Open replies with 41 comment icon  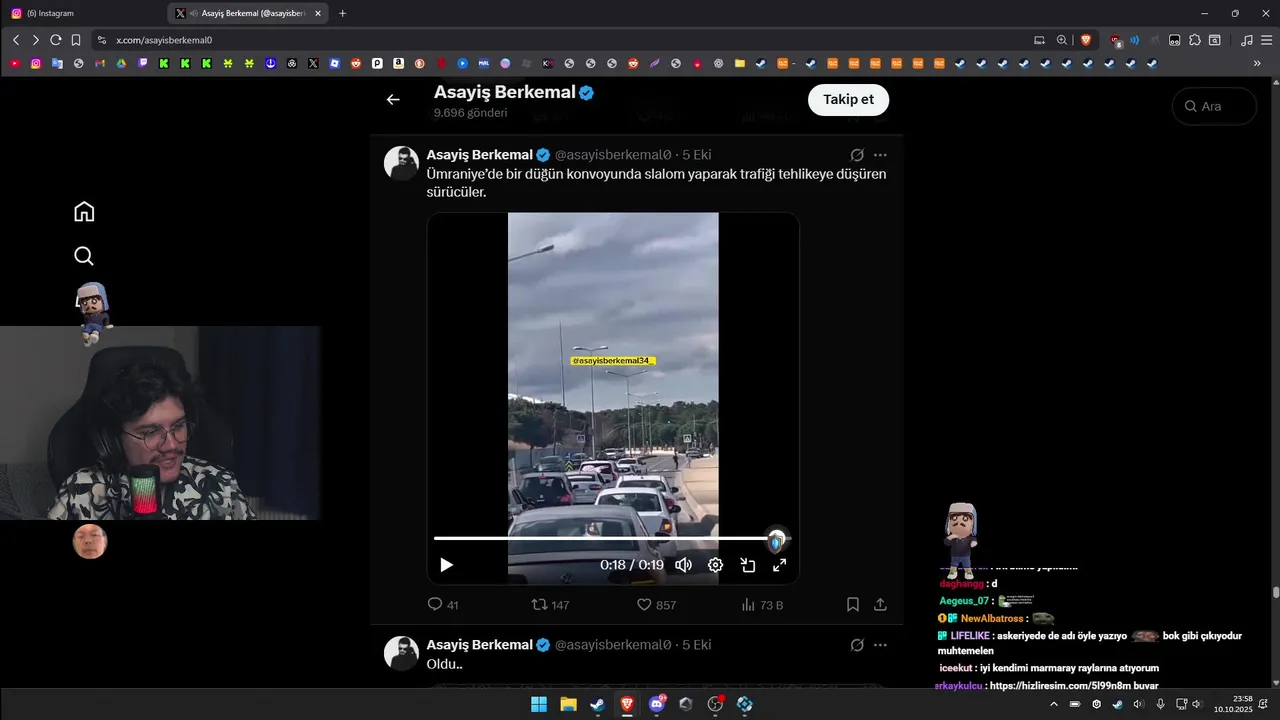(442, 605)
